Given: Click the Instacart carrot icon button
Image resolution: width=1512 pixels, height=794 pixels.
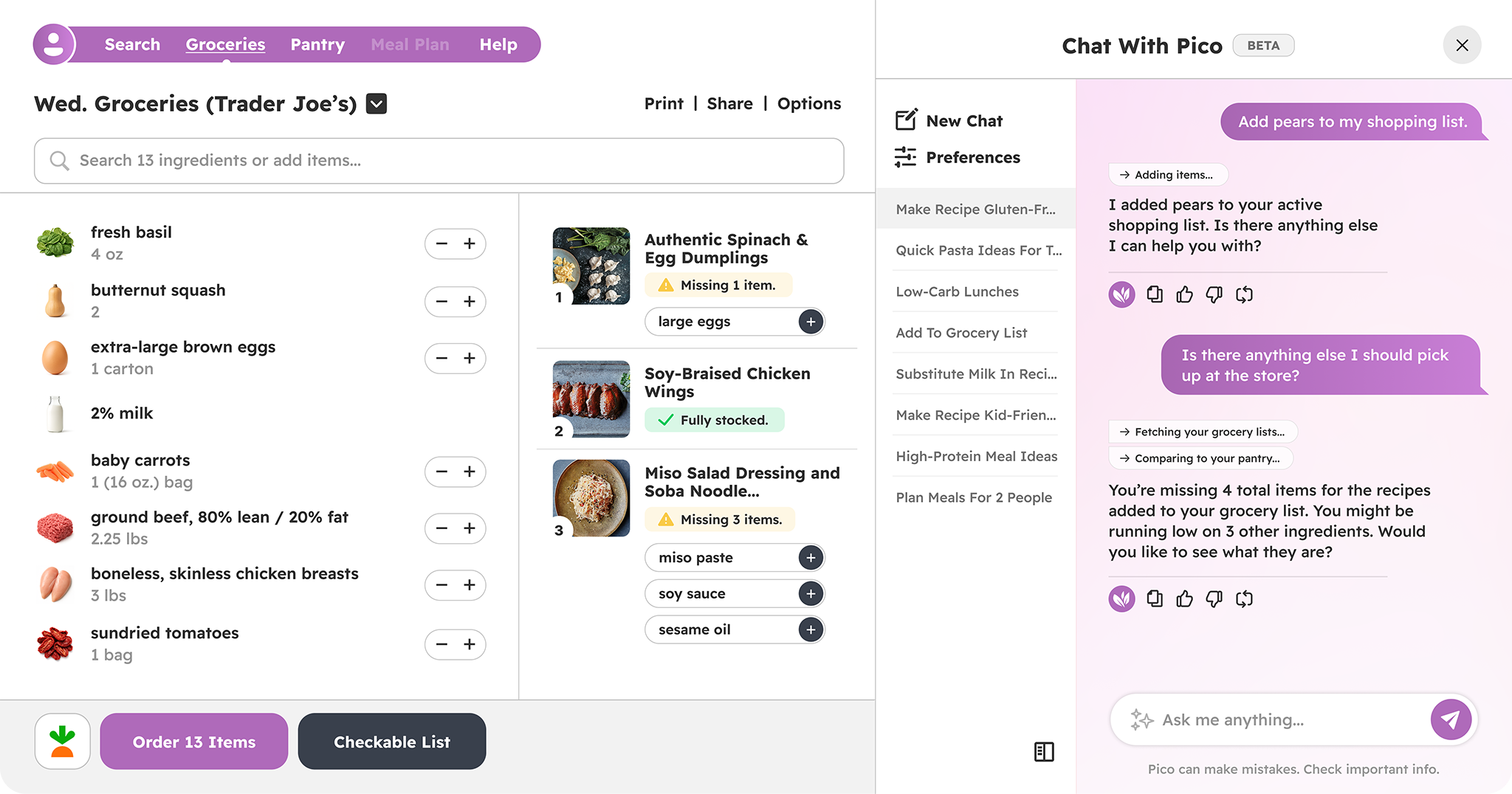Looking at the screenshot, I should [x=63, y=741].
